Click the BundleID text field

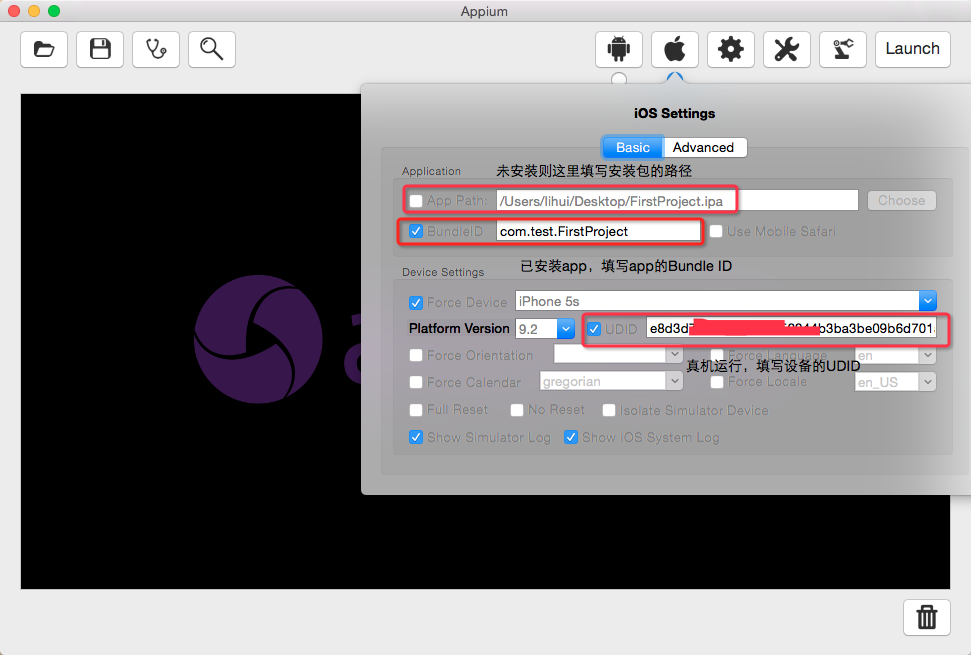[598, 232]
